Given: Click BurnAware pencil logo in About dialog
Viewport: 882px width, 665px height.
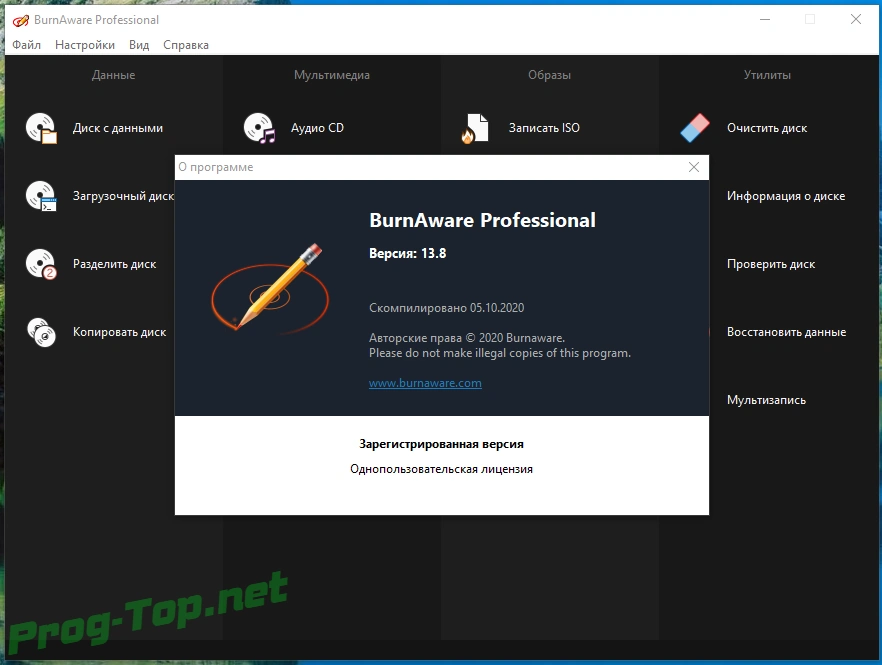Looking at the screenshot, I should click(x=270, y=287).
